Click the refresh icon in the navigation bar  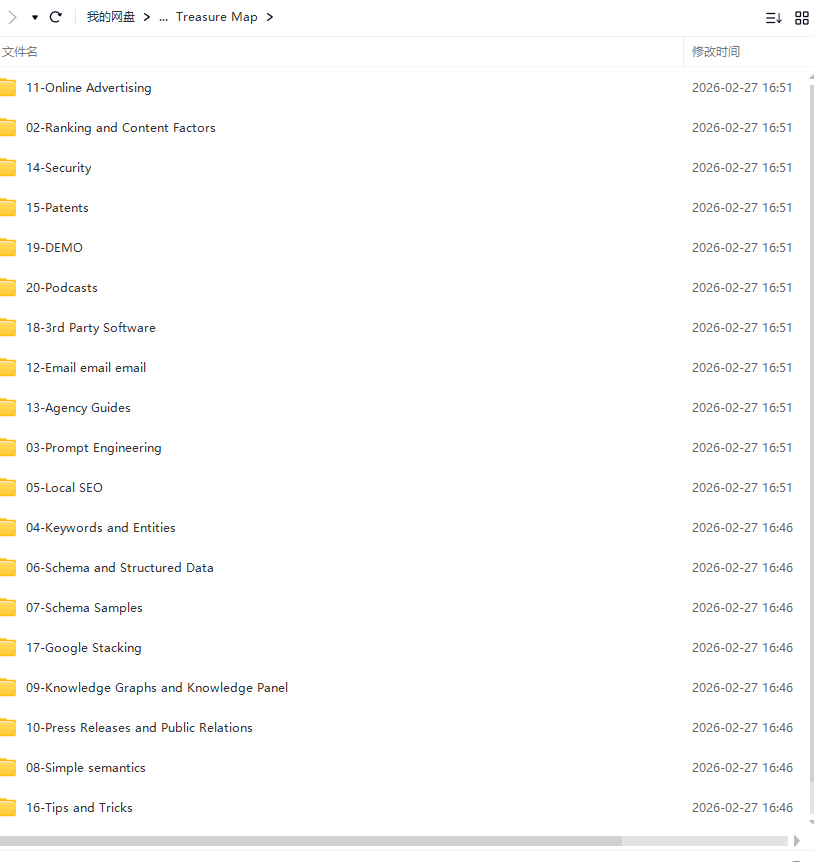pyautogui.click(x=56, y=17)
